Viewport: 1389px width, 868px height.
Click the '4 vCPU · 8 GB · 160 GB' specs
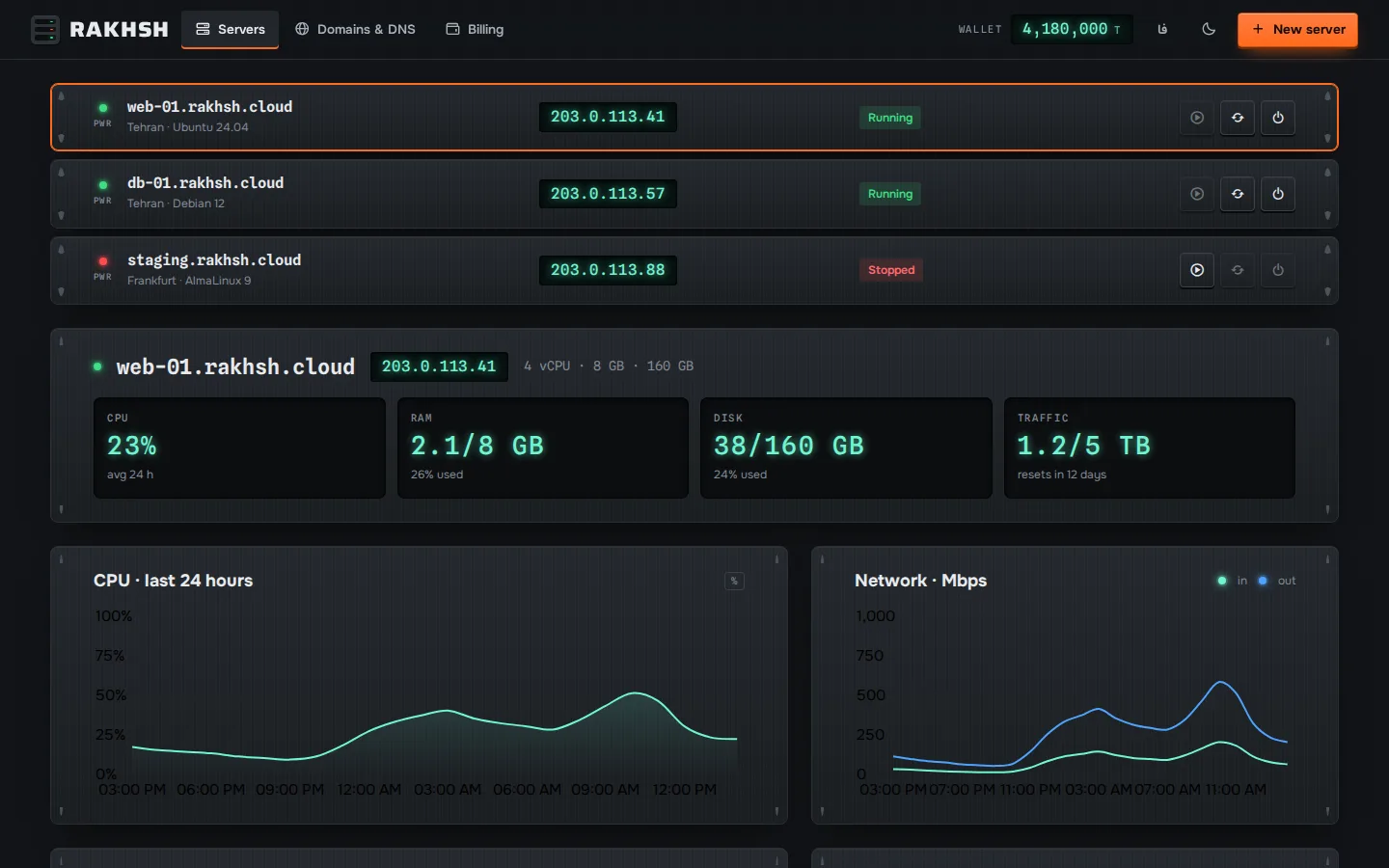[609, 366]
